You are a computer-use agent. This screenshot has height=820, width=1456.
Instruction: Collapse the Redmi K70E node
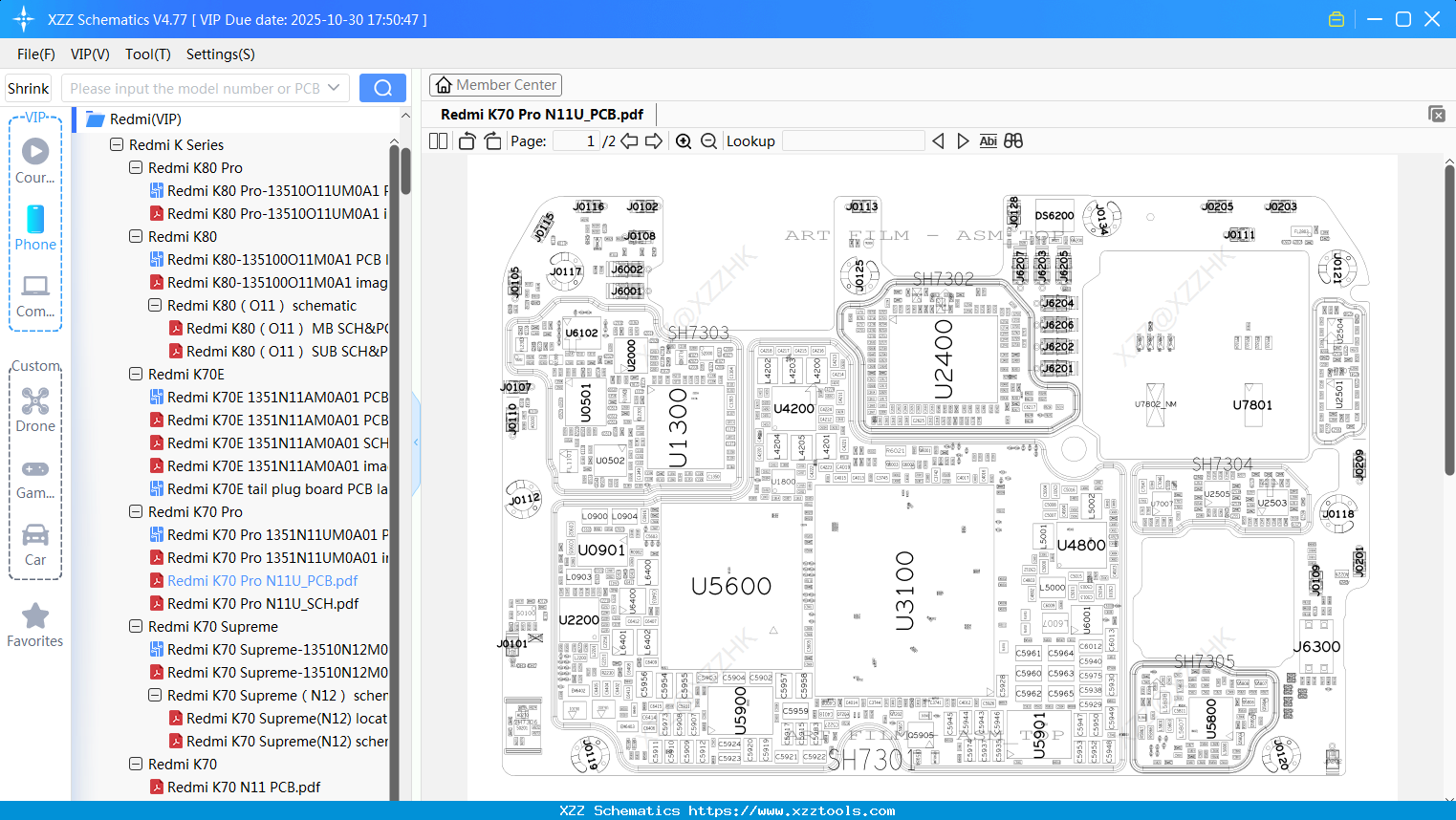[136, 375]
